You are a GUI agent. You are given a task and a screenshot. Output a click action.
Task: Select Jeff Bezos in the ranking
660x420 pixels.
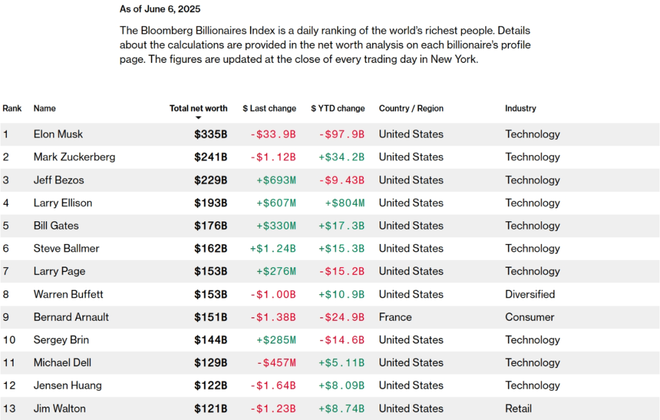[58, 180]
